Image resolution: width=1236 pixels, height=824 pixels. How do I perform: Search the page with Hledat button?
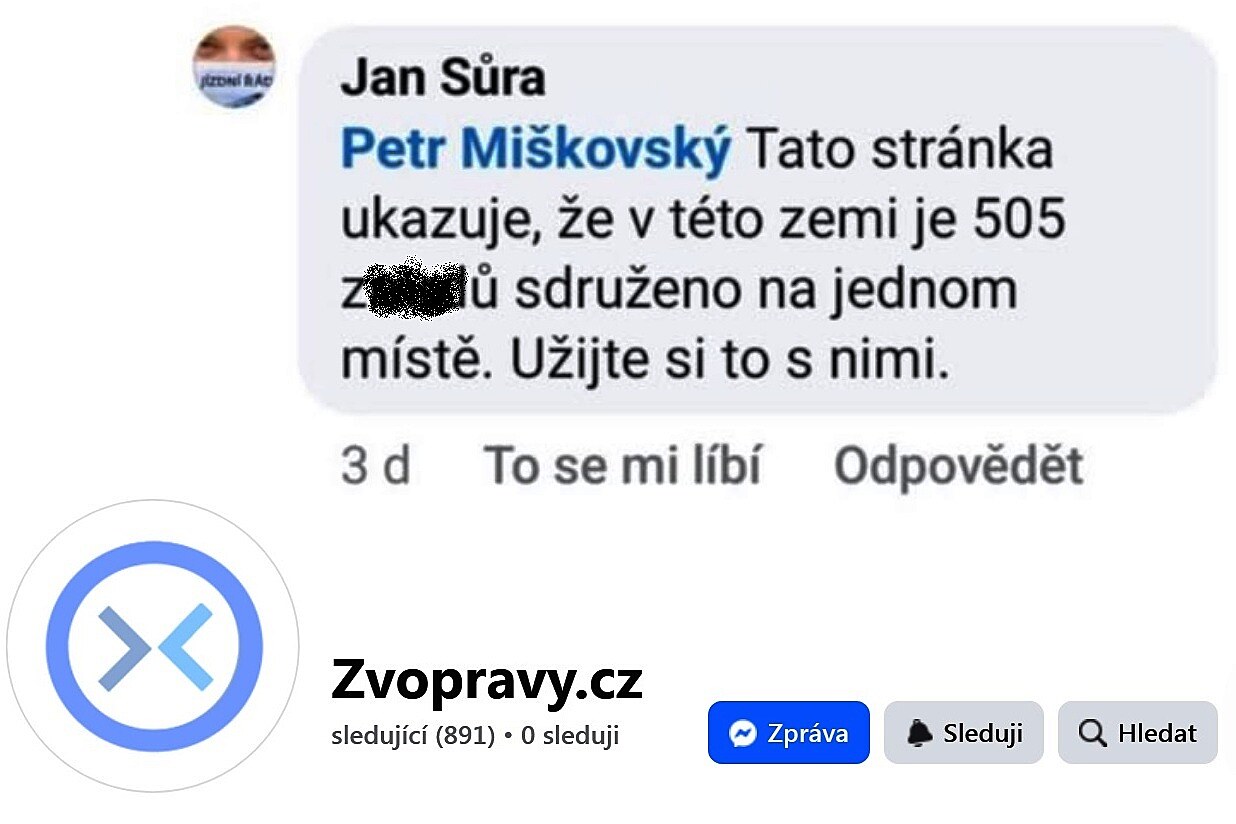pyautogui.click(x=1138, y=733)
